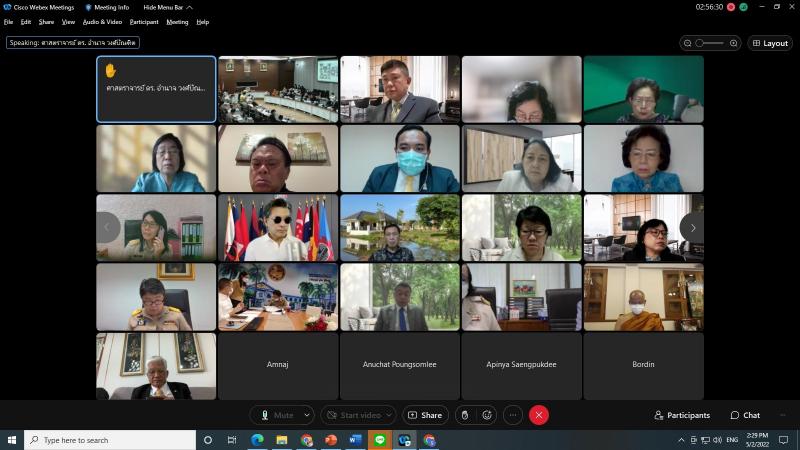Click the meeting timer 02:56:30

click(709, 7)
